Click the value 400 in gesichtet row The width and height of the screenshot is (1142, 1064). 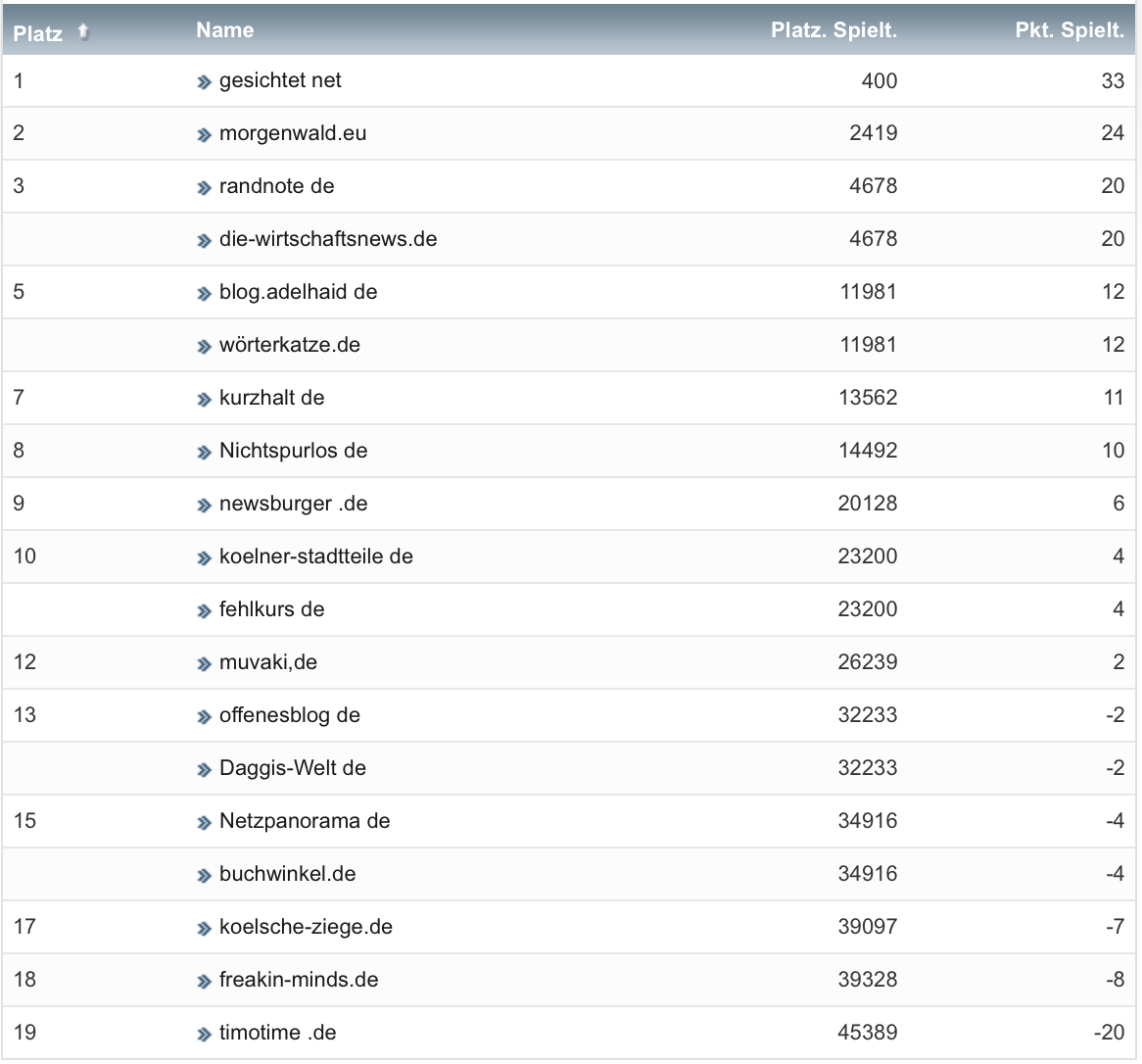click(x=880, y=81)
